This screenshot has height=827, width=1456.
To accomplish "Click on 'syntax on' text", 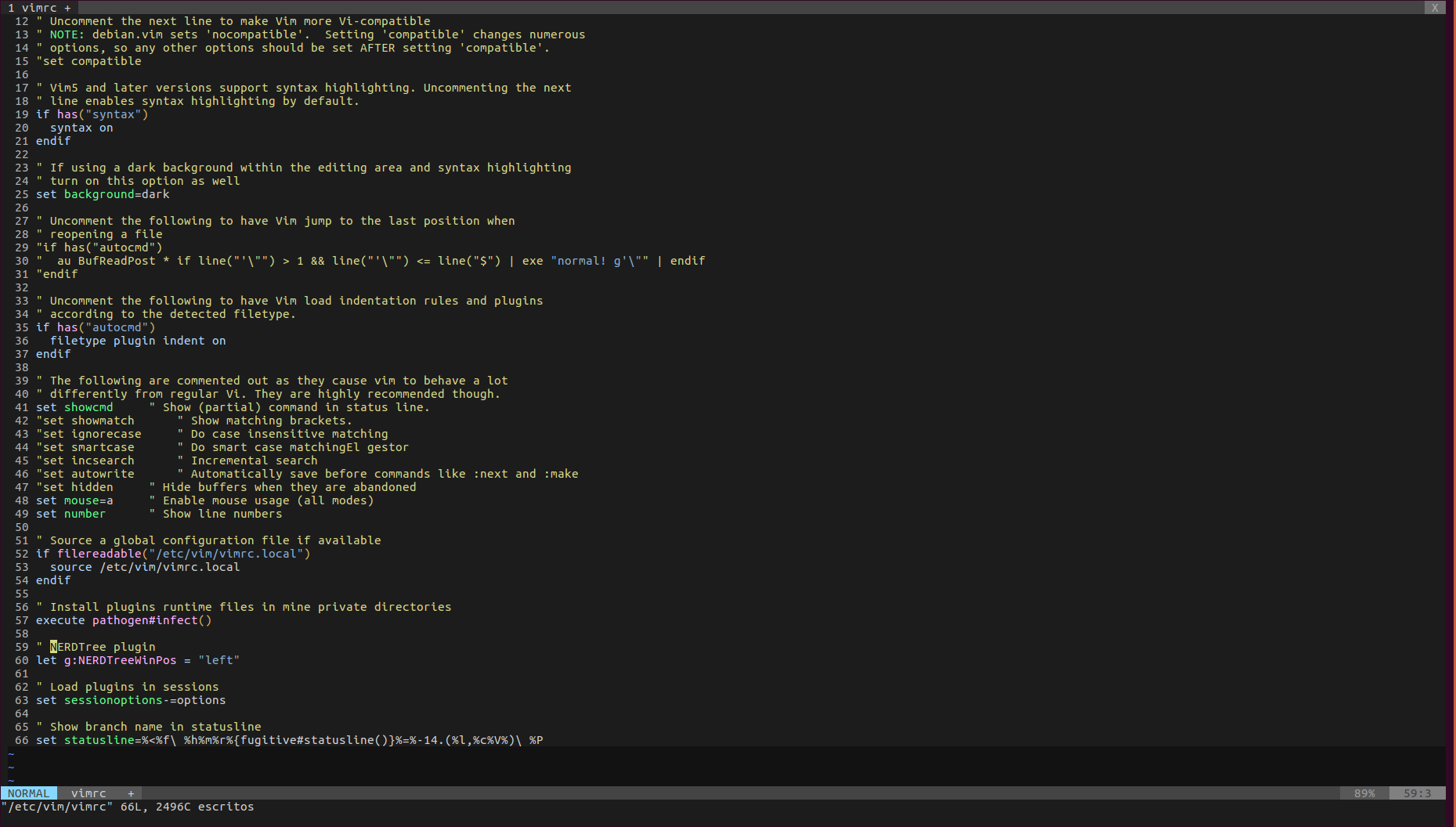I will pos(81,128).
